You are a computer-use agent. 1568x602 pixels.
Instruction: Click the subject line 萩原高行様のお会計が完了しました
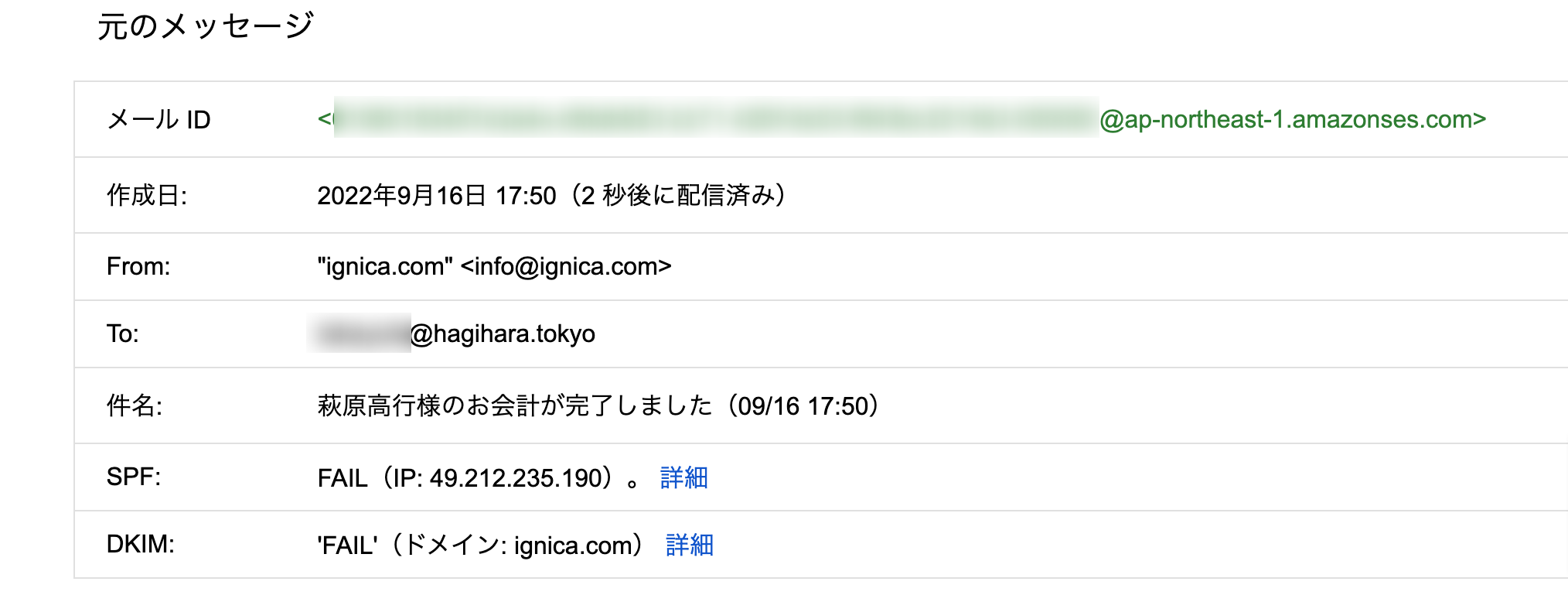515,405
